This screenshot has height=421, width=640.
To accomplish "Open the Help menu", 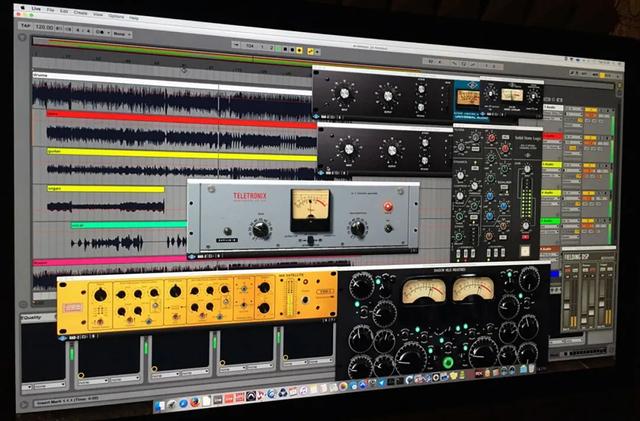I will click(134, 18).
